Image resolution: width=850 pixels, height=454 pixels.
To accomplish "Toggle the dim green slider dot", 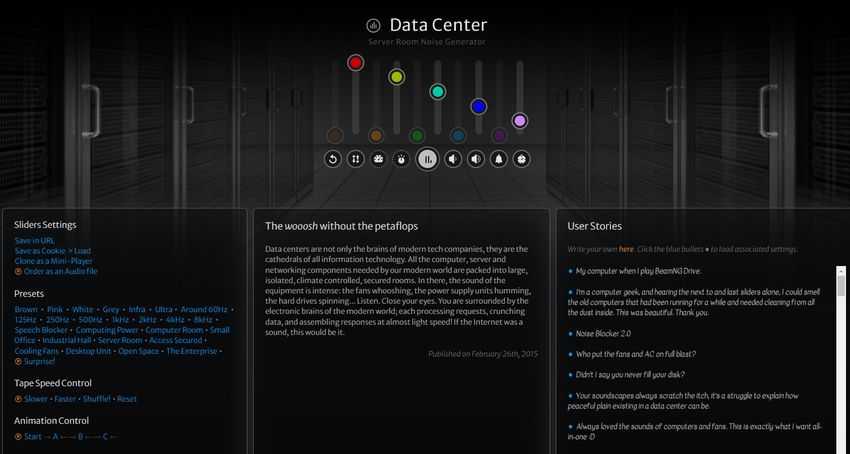I will coord(417,135).
